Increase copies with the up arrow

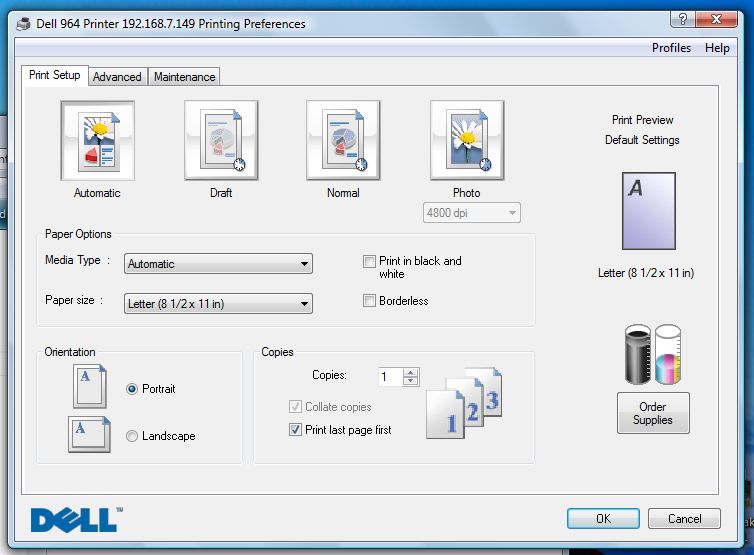click(x=410, y=373)
